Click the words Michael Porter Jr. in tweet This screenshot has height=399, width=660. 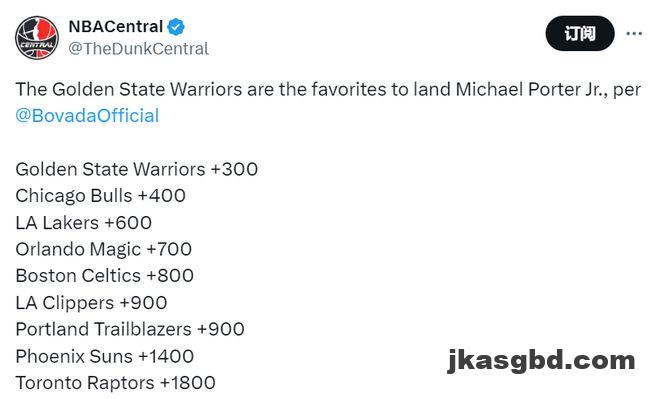532,90
